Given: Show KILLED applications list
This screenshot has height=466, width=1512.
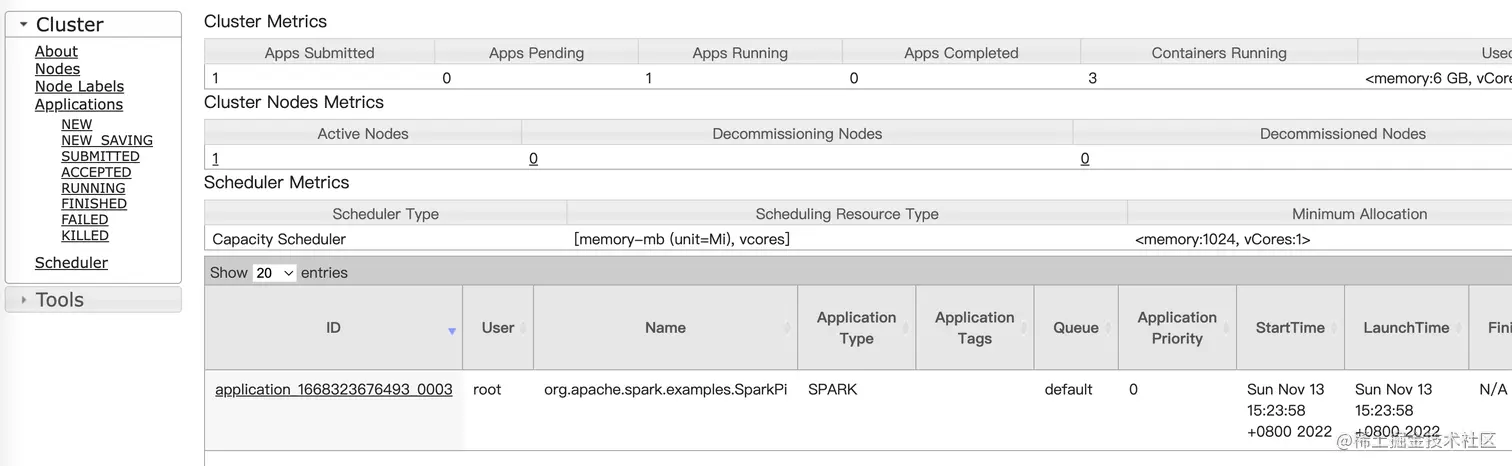Looking at the screenshot, I should coord(85,236).
